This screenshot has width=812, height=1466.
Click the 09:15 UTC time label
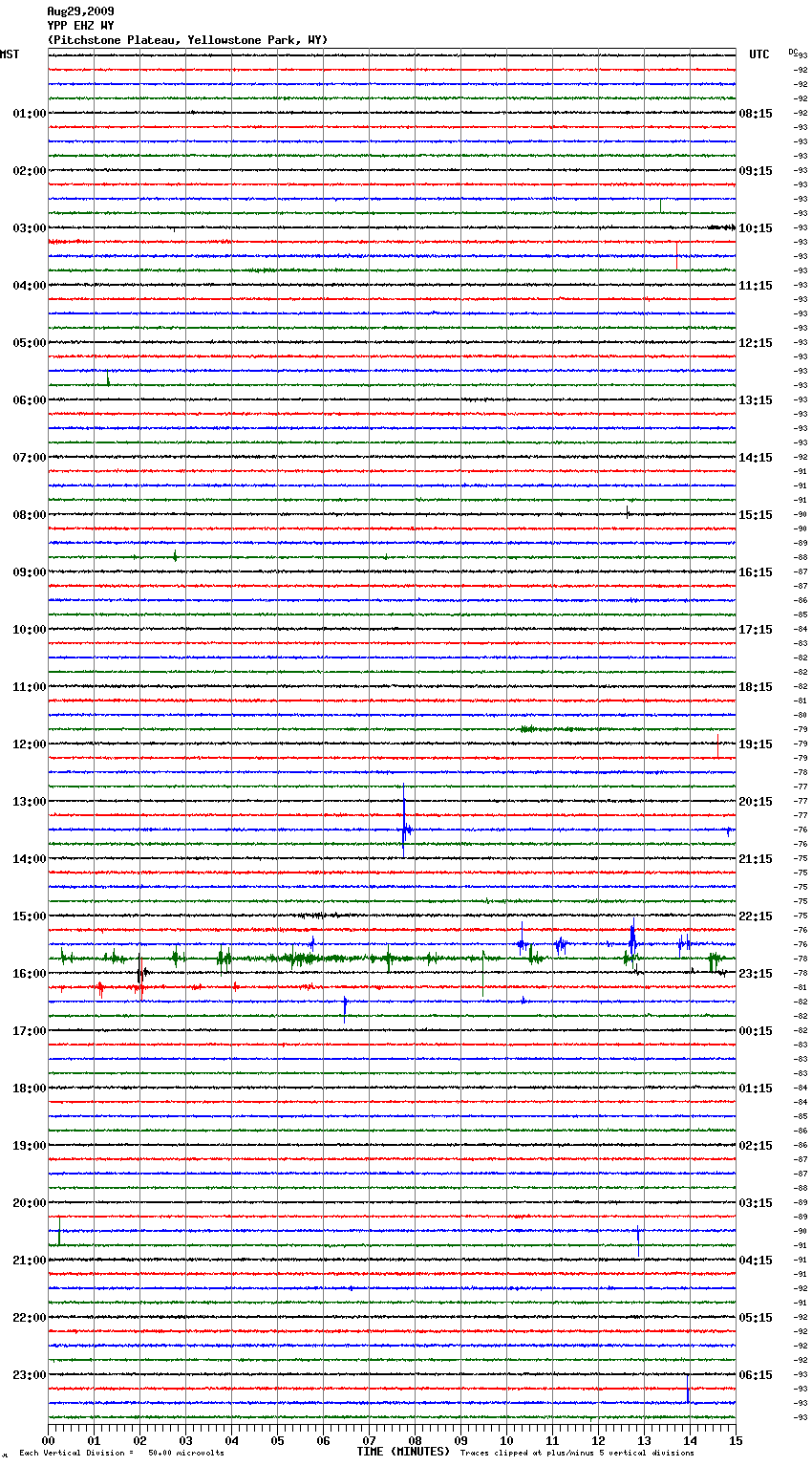click(756, 171)
